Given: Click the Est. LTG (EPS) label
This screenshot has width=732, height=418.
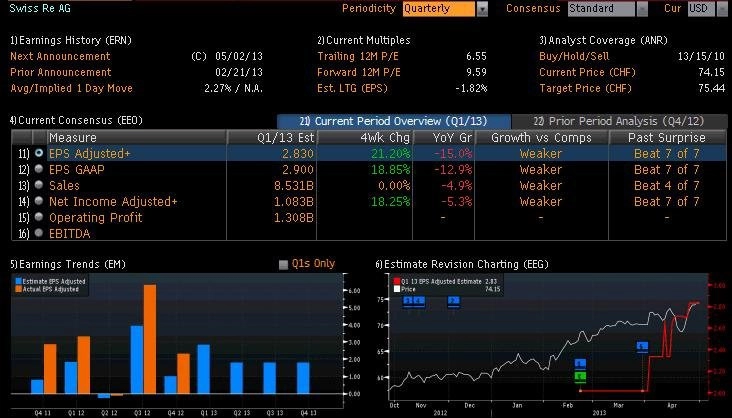Looking at the screenshot, I should [352, 88].
